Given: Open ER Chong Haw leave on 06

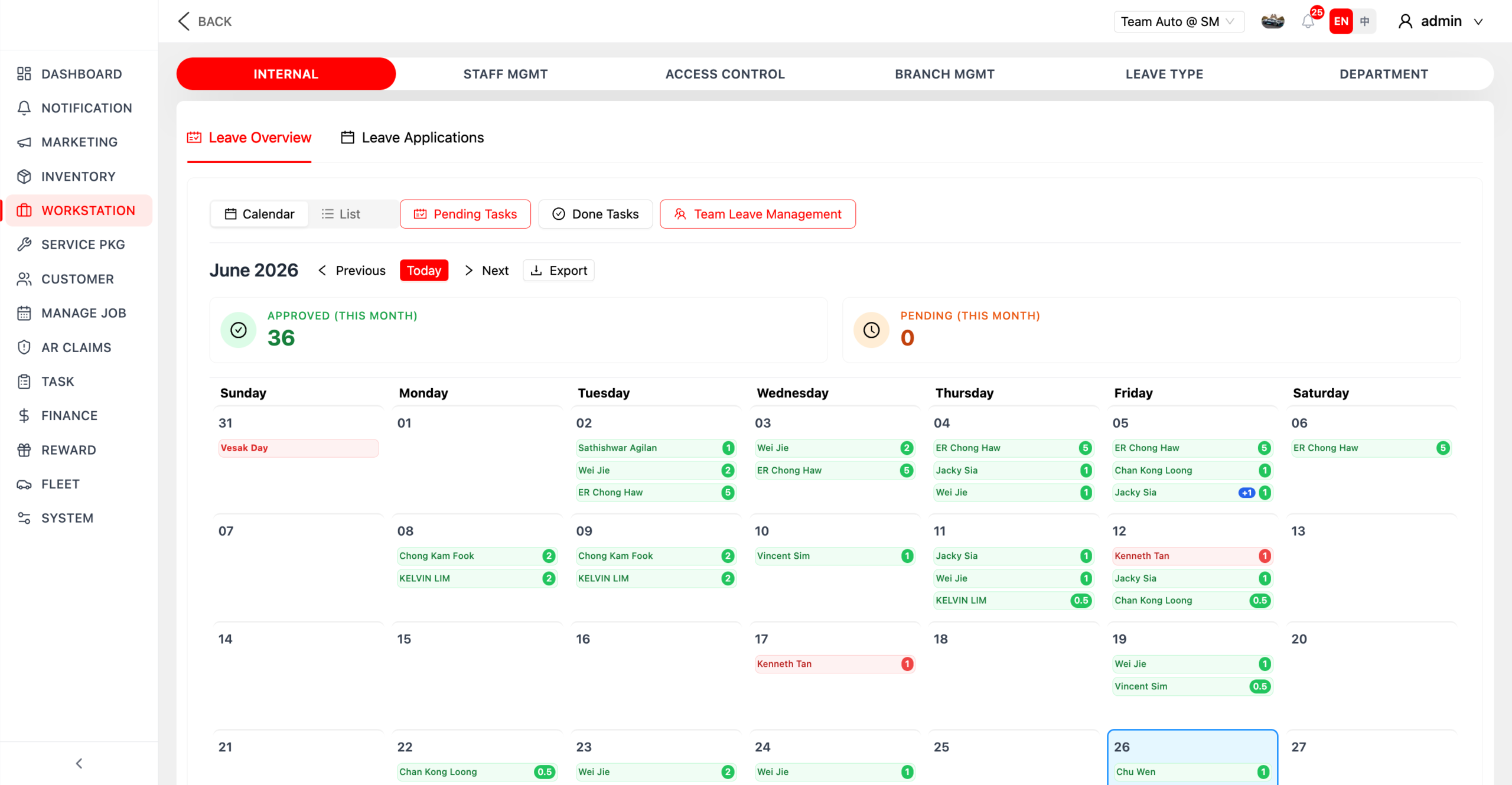Looking at the screenshot, I should [x=1371, y=448].
